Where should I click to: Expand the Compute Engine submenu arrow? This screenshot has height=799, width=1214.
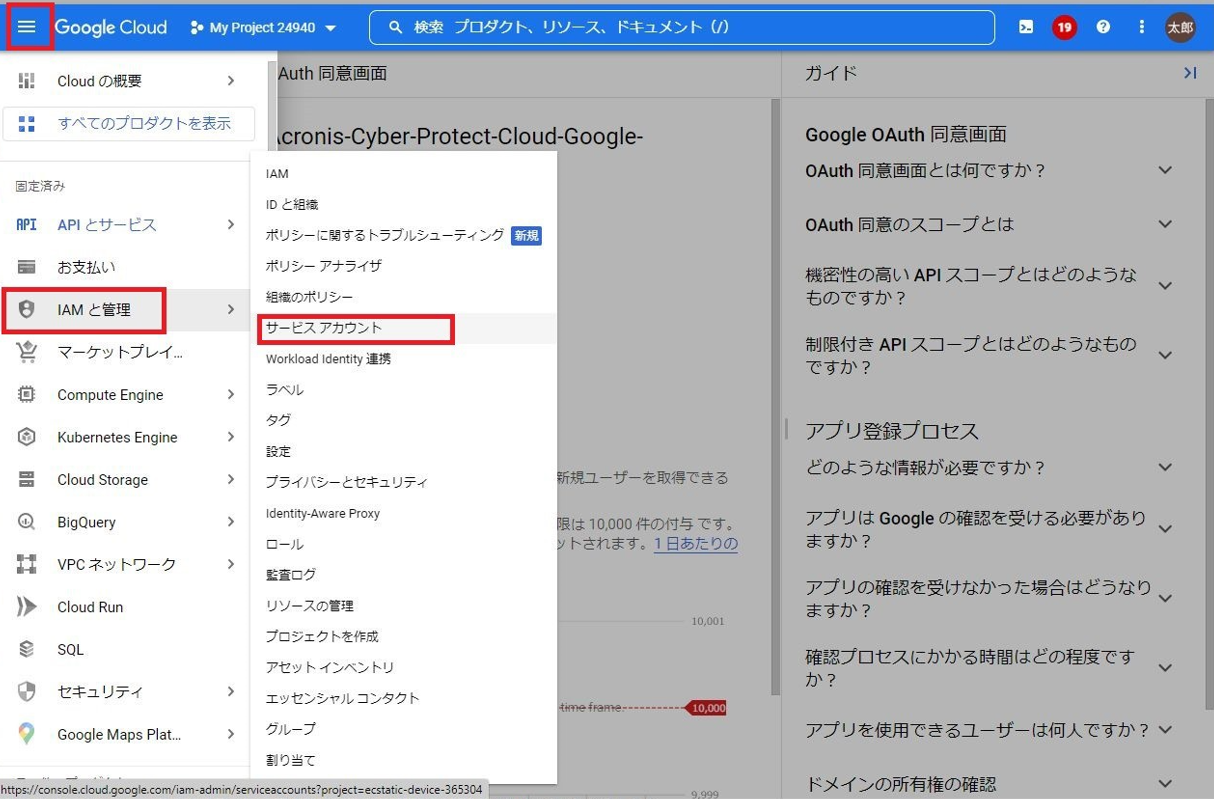(x=231, y=395)
